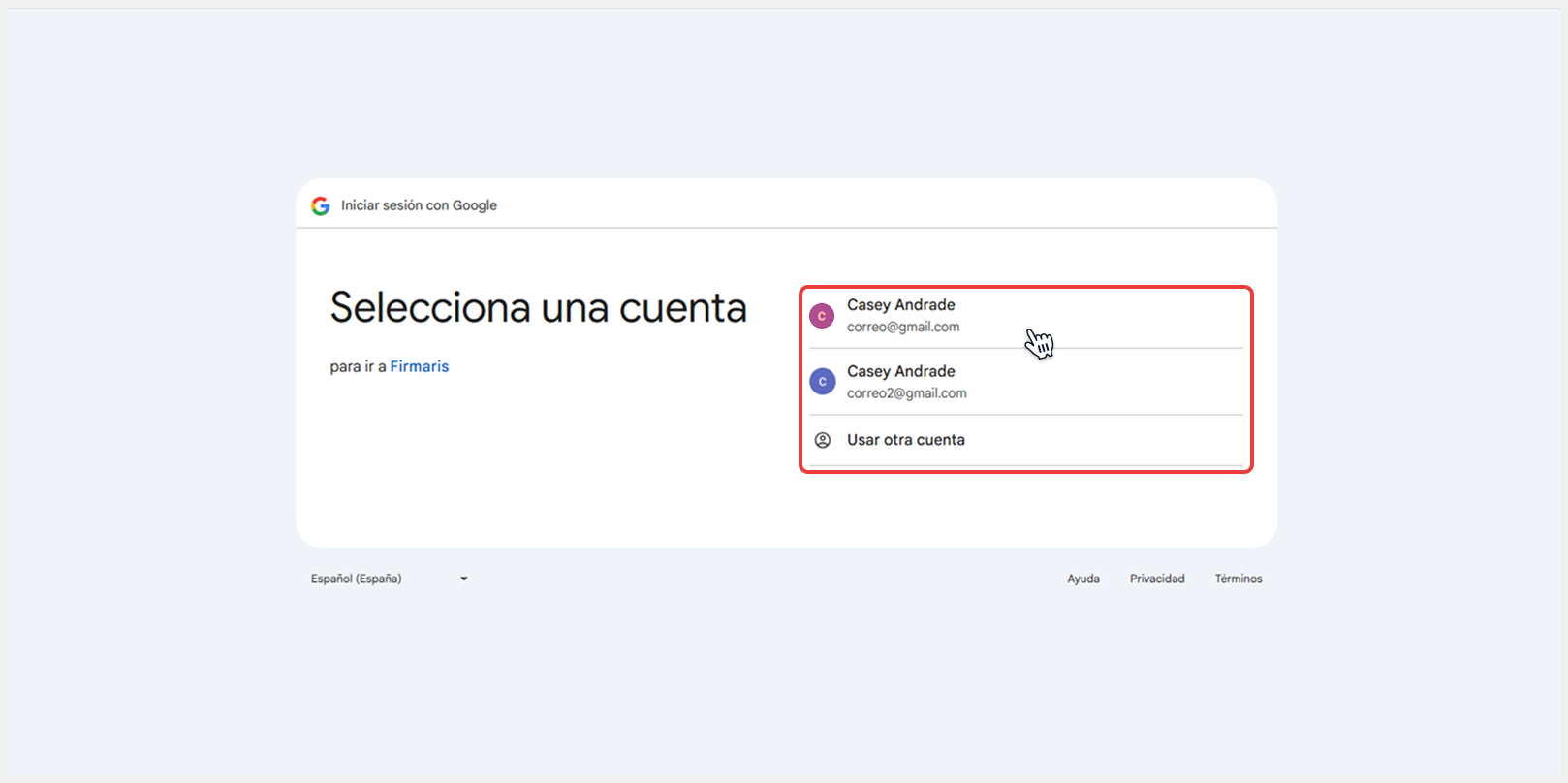Click the "para ir a" text
Screen dimensions: 1568x783
click(x=358, y=366)
